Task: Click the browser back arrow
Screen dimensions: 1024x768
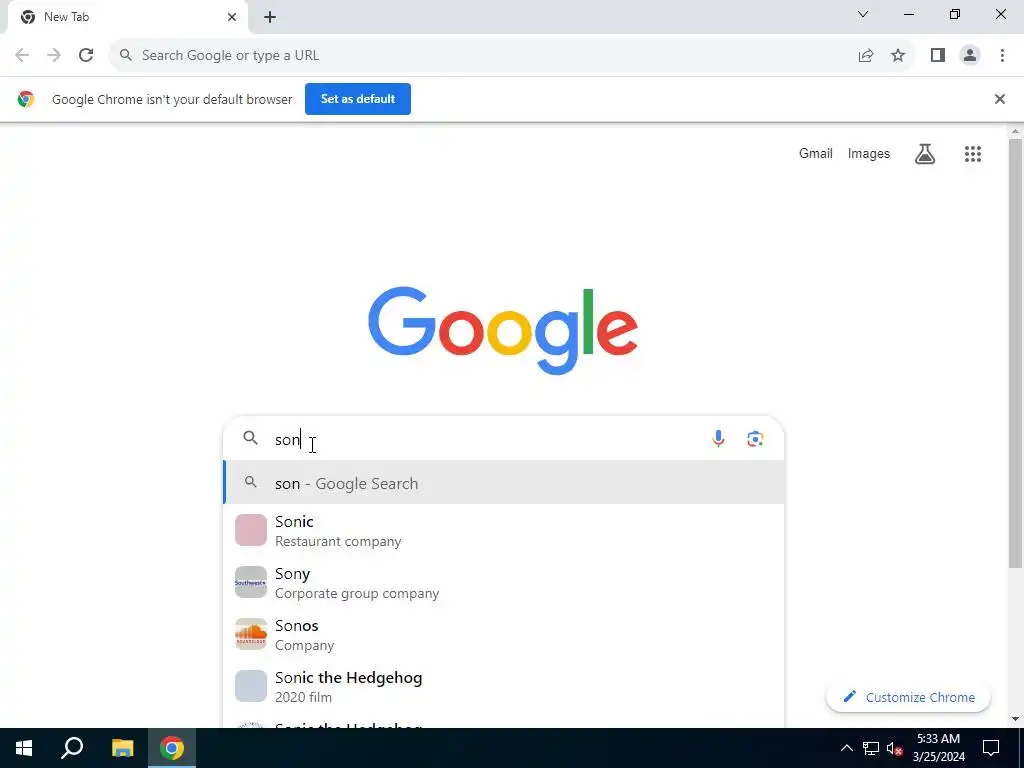Action: click(22, 56)
